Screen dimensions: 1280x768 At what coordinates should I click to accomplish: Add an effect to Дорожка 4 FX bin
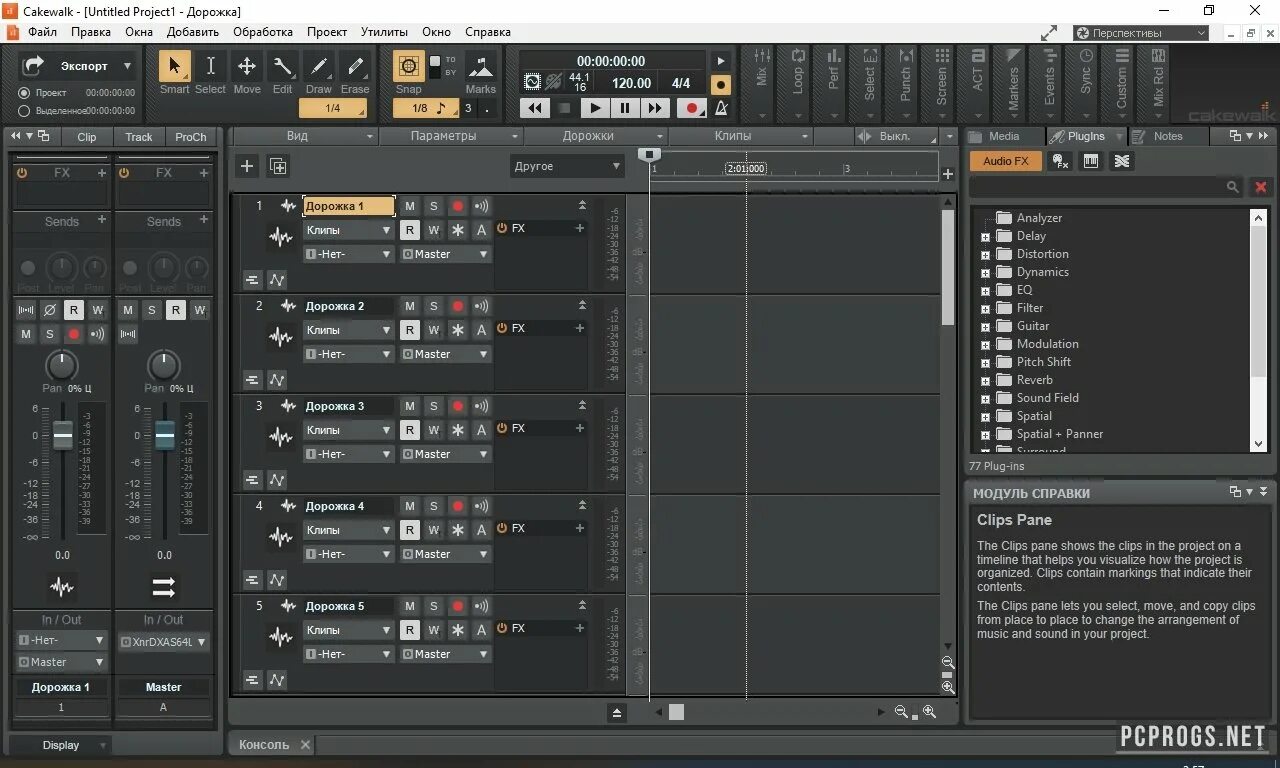579,528
